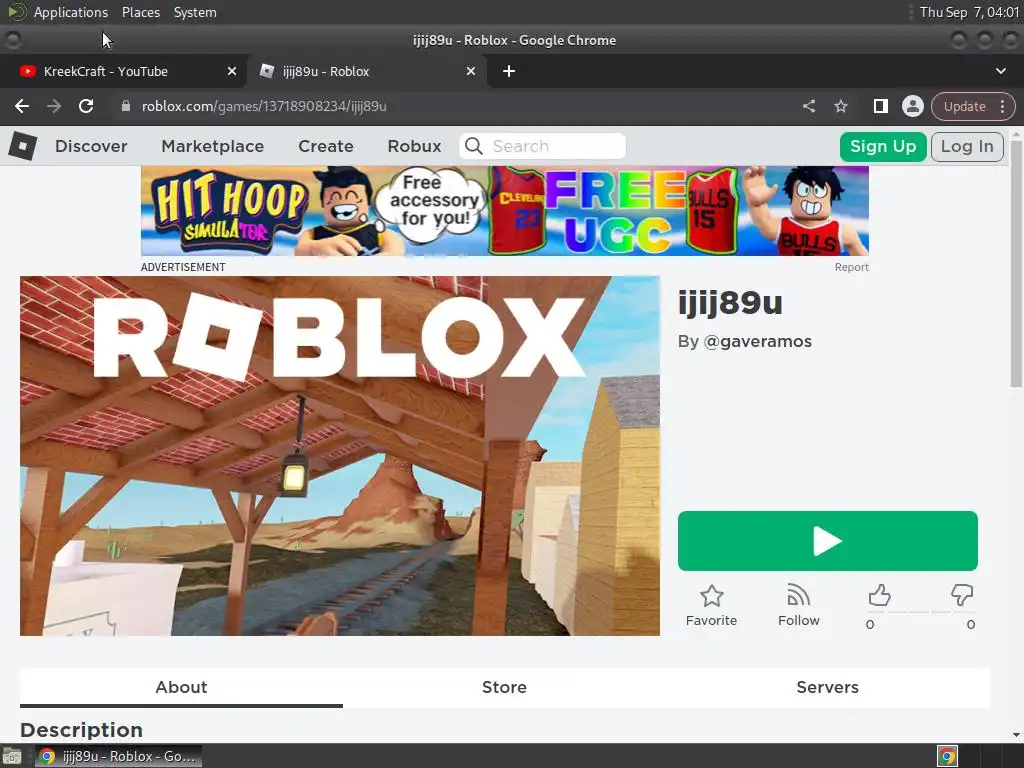The image size is (1024, 768).
Task: Open the Marketplace link
Action: pyautogui.click(x=213, y=146)
